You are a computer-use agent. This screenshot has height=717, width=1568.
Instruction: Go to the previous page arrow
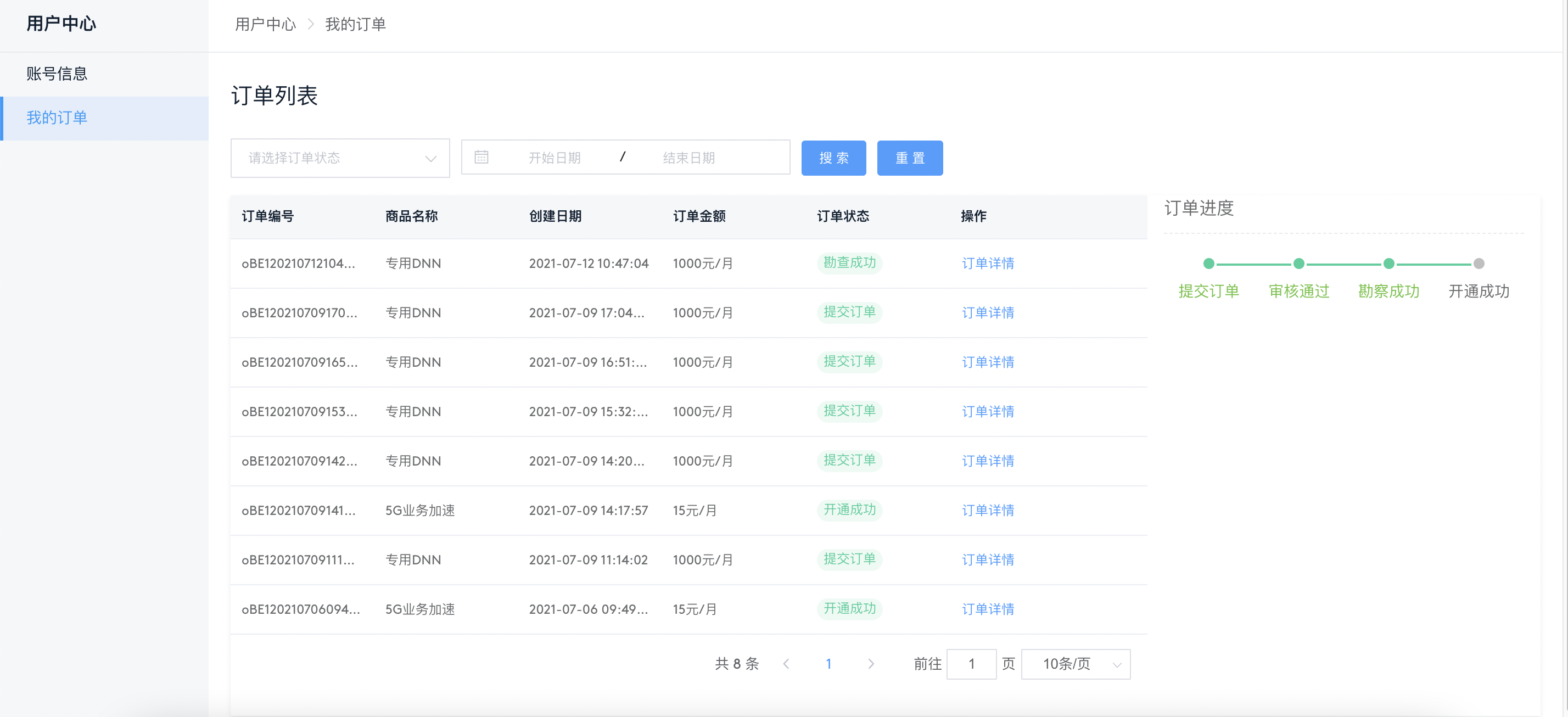click(x=786, y=664)
